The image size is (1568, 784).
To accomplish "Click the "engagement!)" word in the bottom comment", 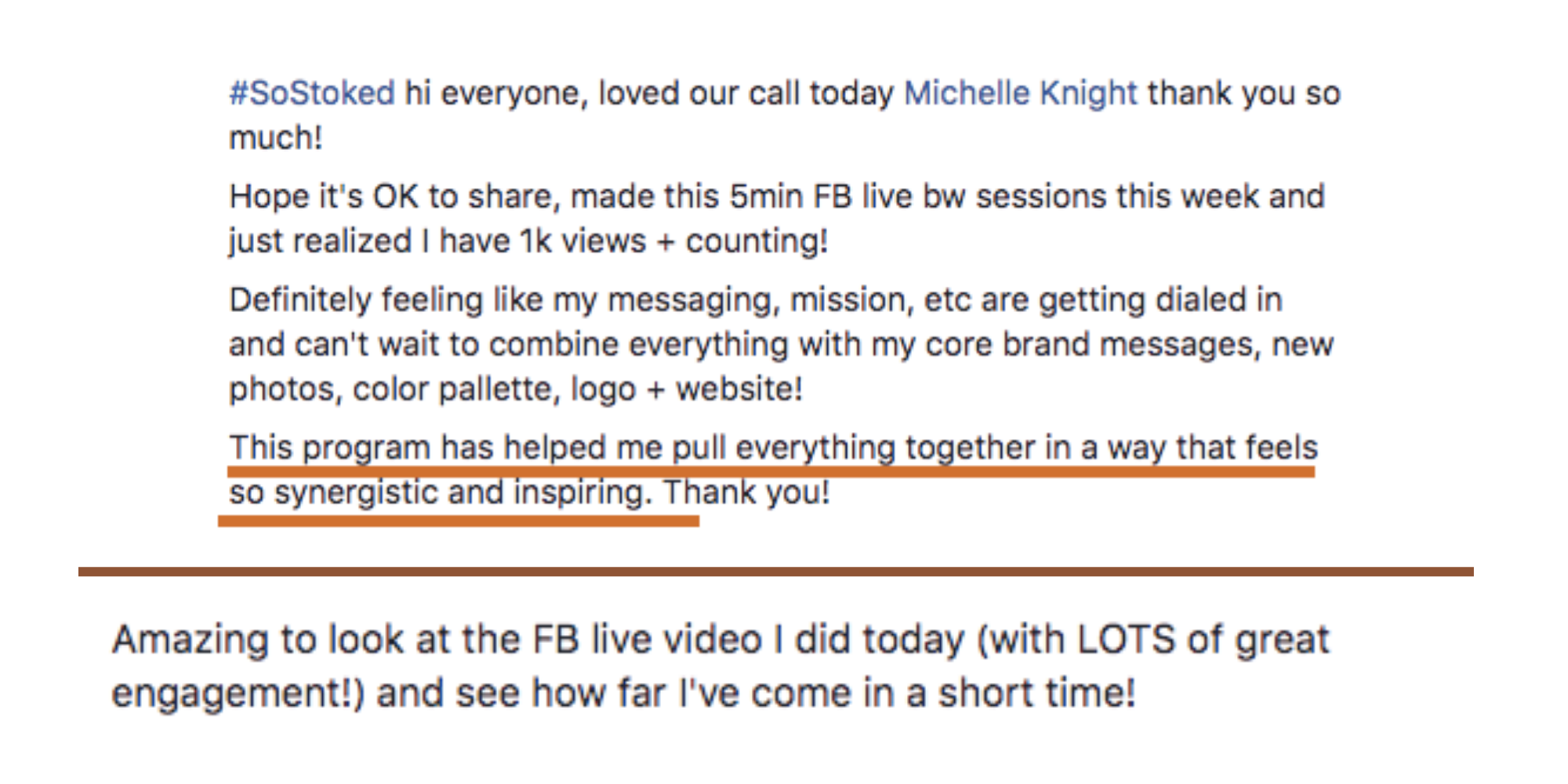I will (238, 694).
